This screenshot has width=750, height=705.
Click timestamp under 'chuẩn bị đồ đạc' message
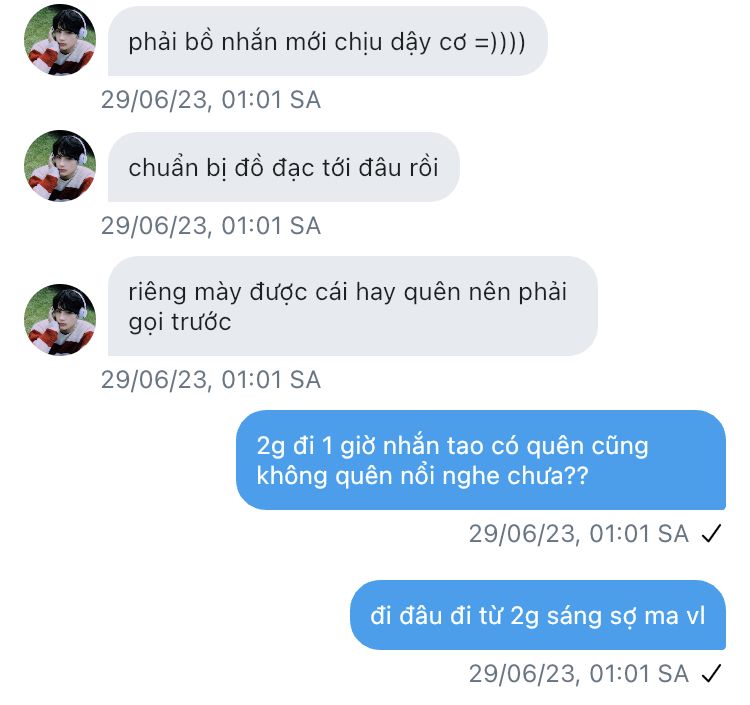point(210,226)
